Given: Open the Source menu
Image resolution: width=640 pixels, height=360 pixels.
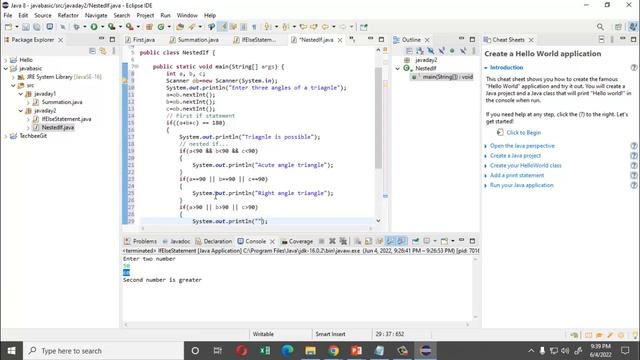Looking at the screenshot, I should click(x=43, y=15).
